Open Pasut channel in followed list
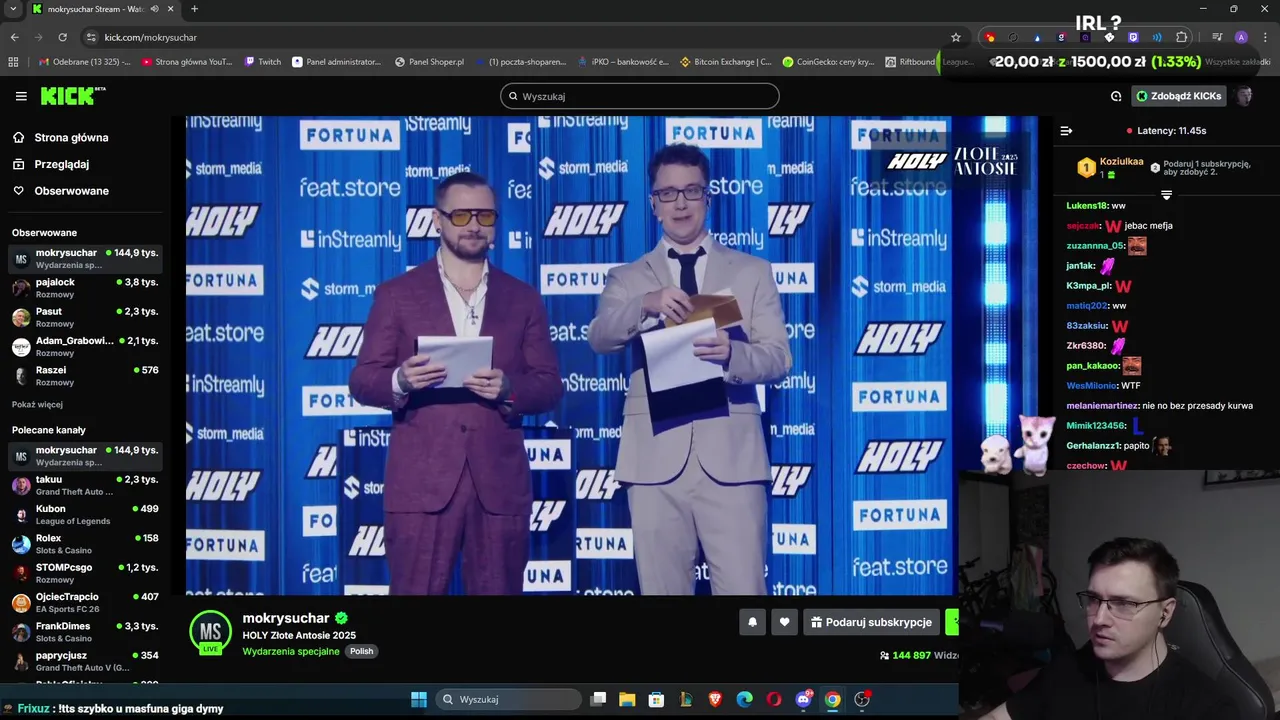The height and width of the screenshot is (720, 1280). [85, 317]
